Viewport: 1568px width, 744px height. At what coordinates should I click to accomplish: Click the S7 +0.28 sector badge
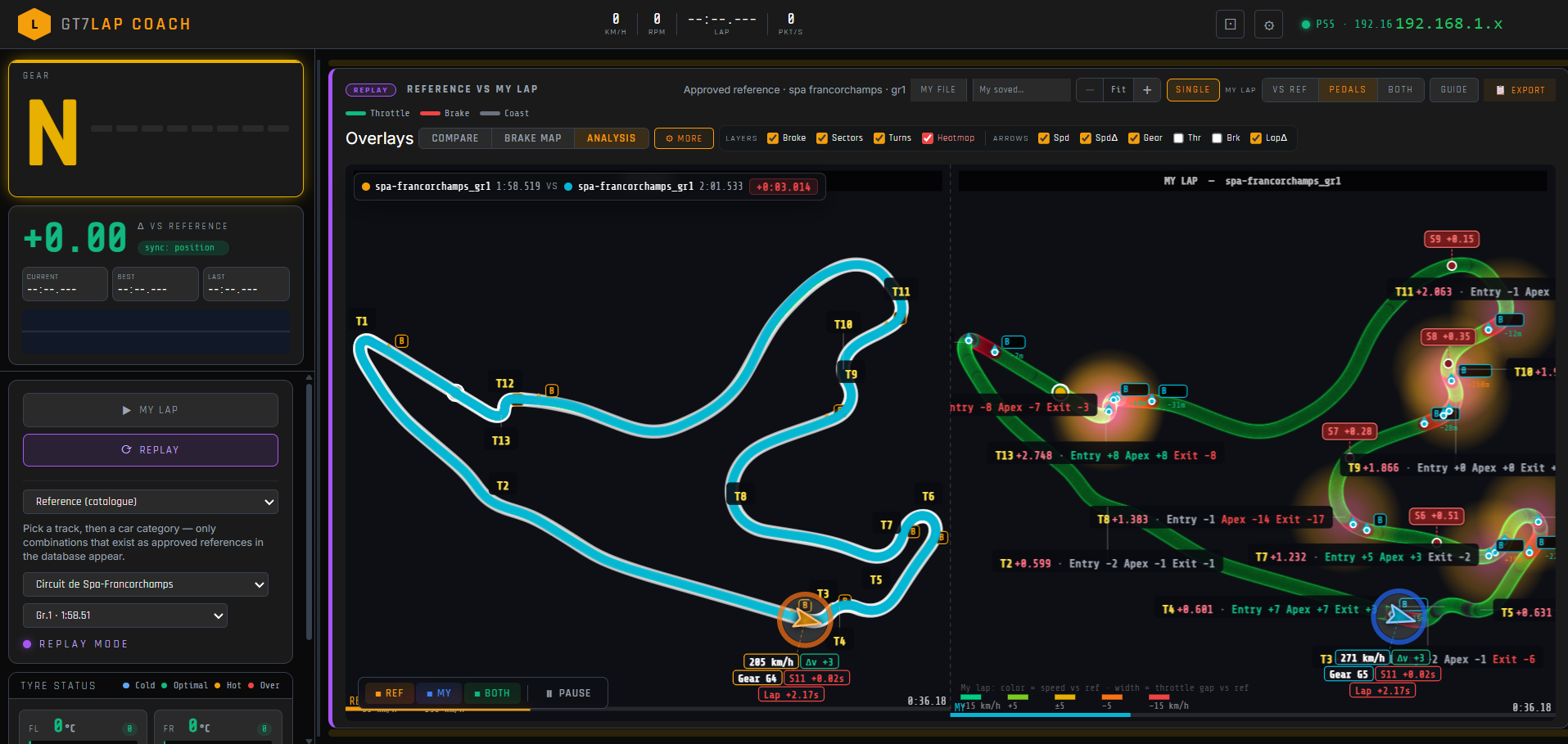(1349, 431)
